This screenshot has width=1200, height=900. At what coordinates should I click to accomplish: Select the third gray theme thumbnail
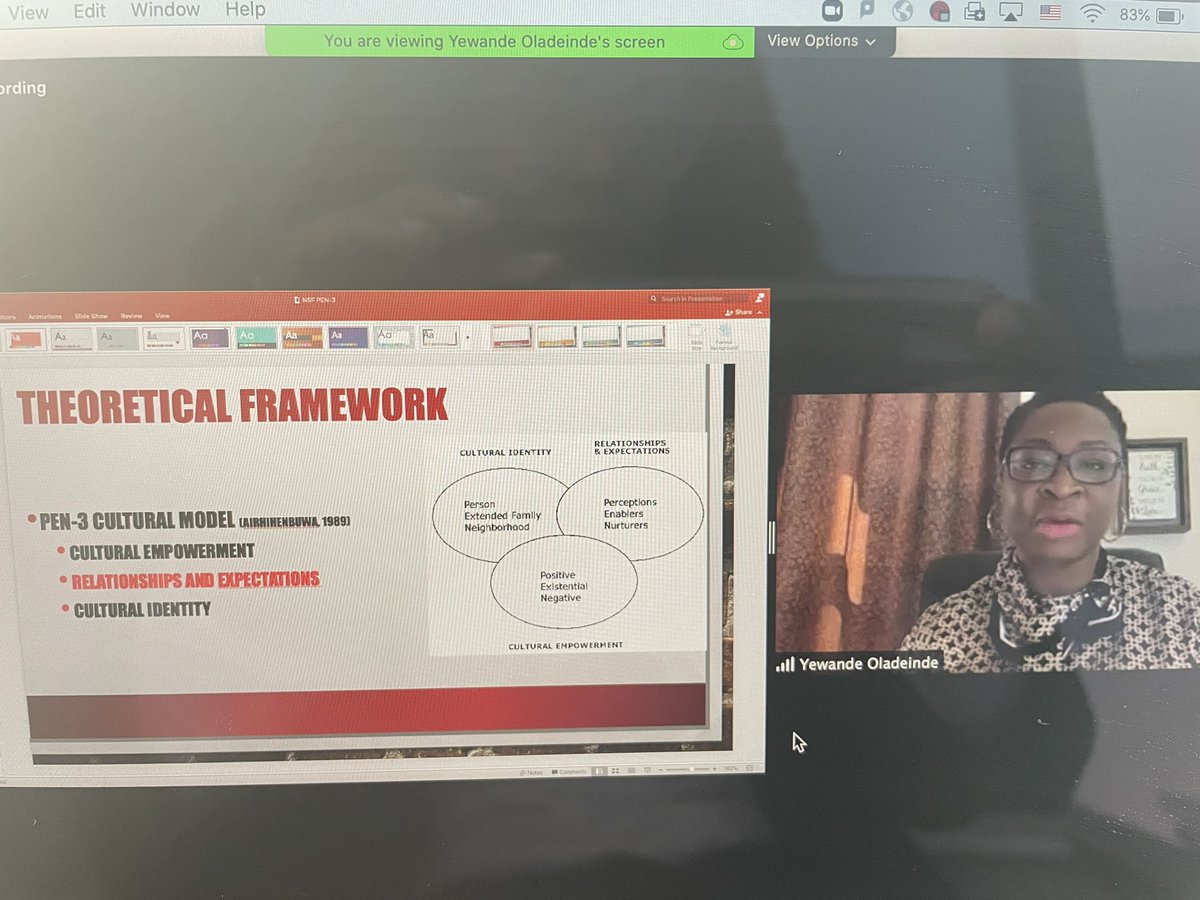(x=117, y=339)
